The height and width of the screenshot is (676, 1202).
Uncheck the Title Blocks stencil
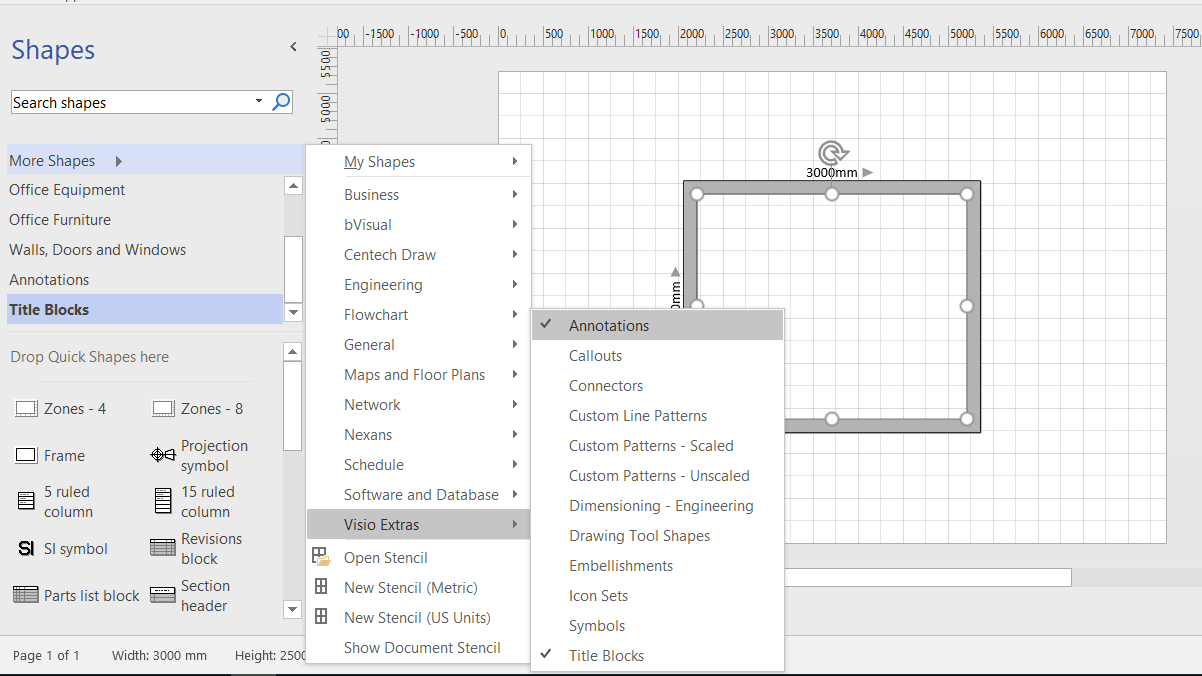click(x=608, y=655)
